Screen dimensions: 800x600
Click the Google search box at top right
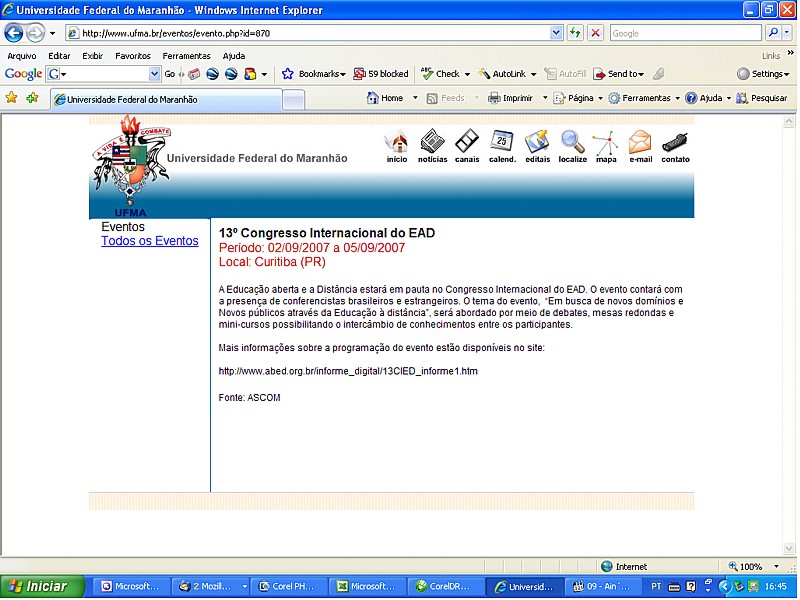click(684, 33)
